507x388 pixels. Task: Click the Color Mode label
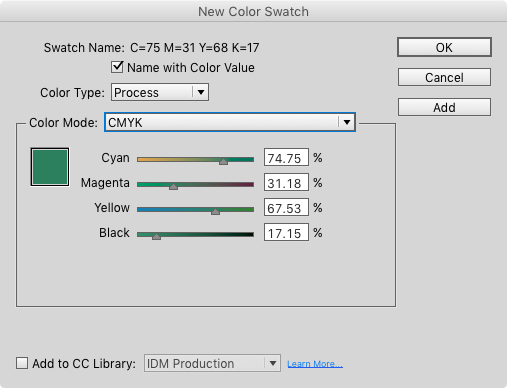coord(63,123)
